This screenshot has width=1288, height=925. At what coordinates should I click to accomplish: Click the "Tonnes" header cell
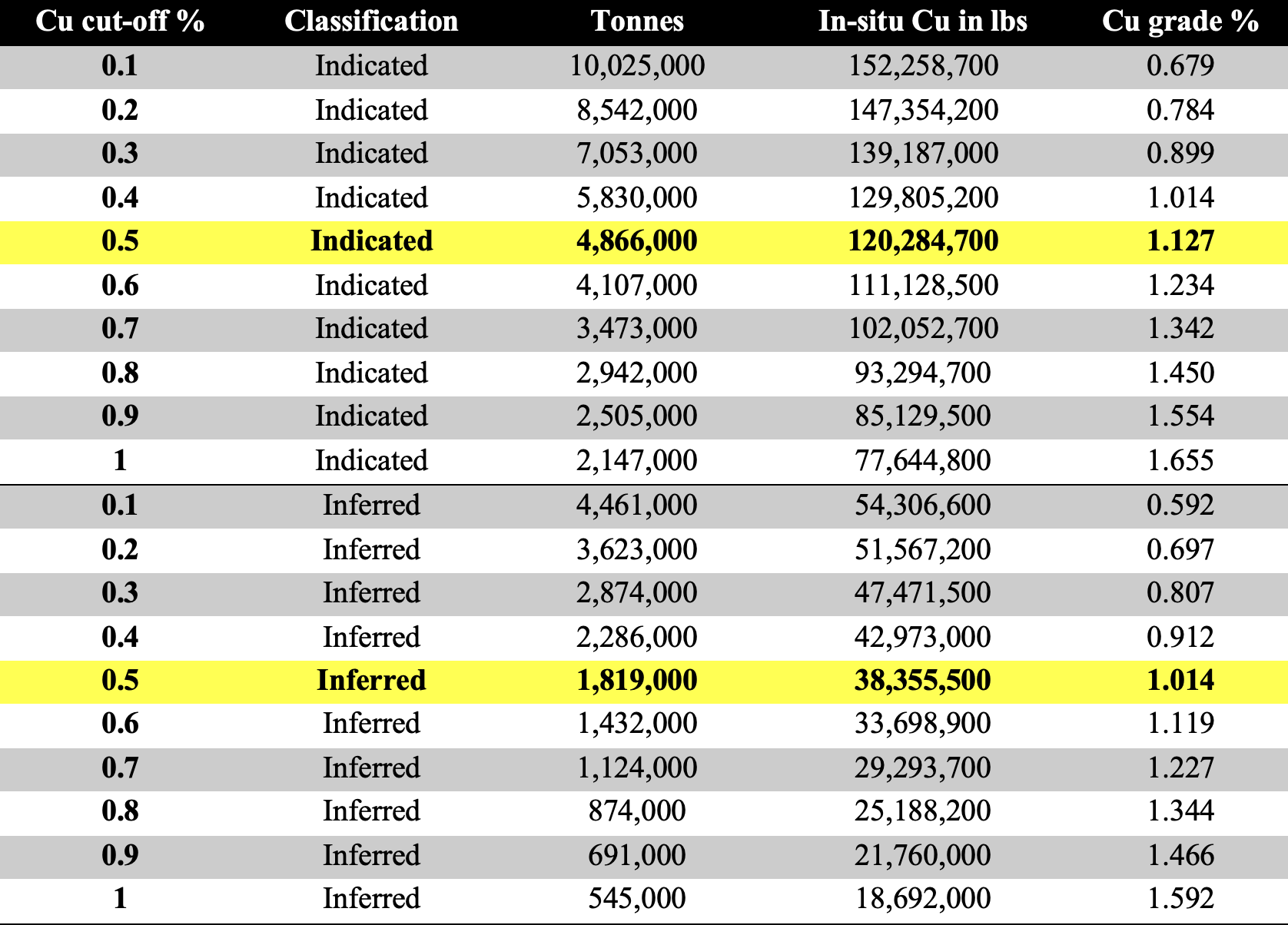tap(637, 22)
